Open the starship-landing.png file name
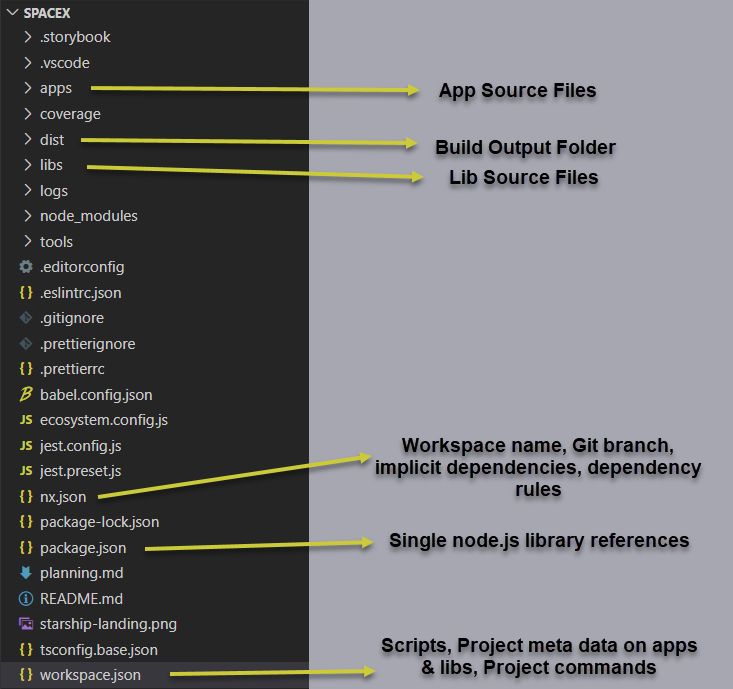Viewport: 733px width, 689px height. tap(108, 624)
